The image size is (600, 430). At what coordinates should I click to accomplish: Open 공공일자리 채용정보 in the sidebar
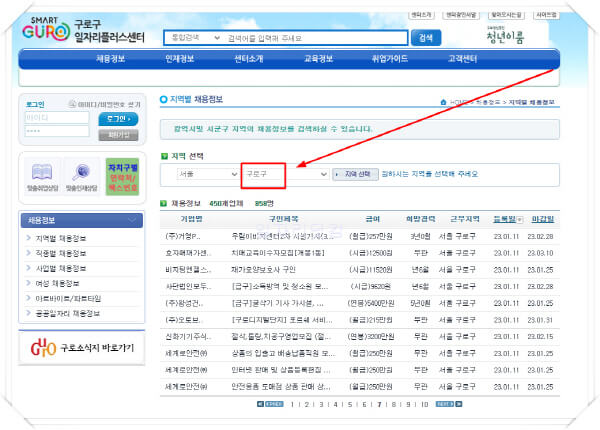point(68,313)
